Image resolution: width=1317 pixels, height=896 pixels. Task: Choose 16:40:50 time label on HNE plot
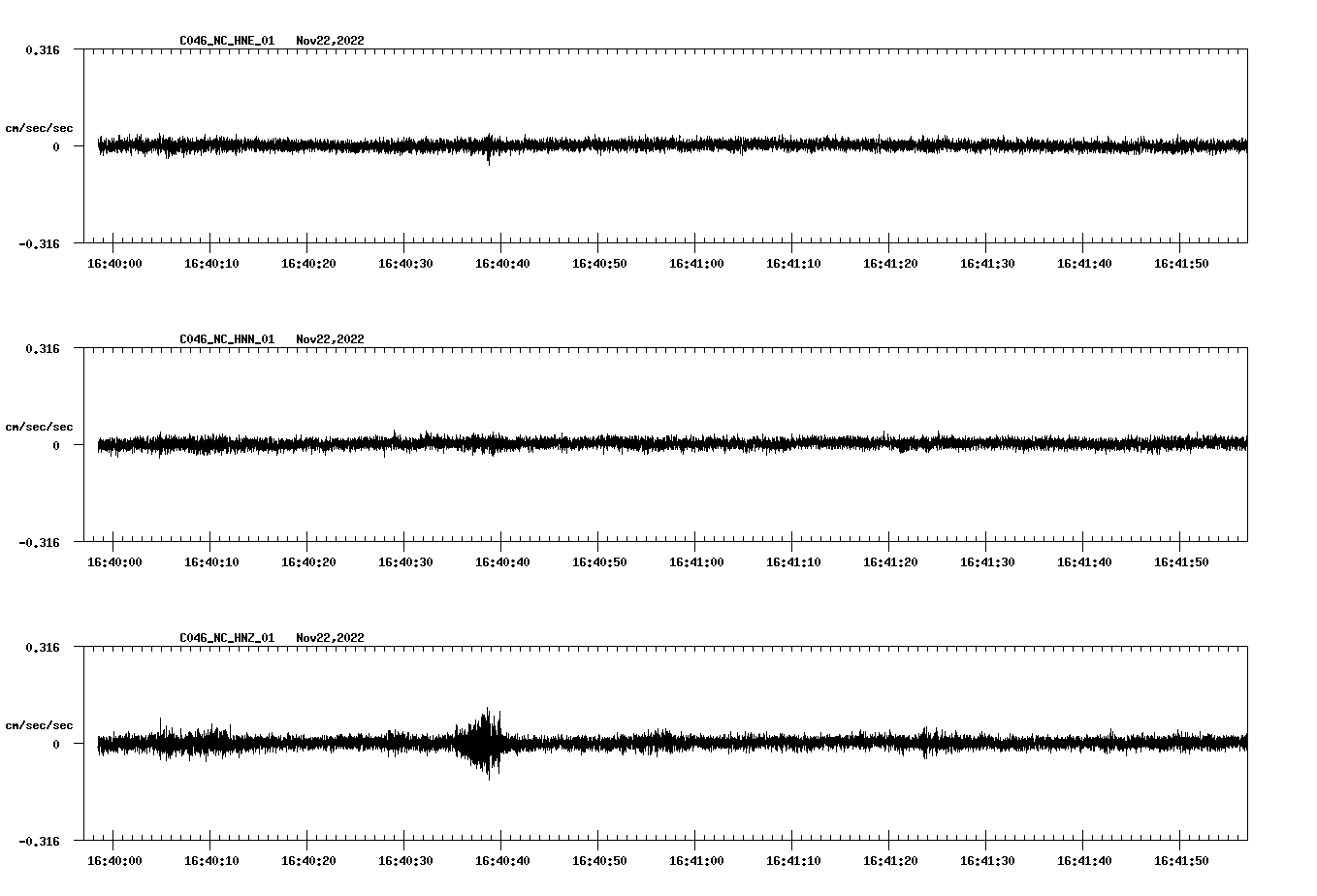599,264
